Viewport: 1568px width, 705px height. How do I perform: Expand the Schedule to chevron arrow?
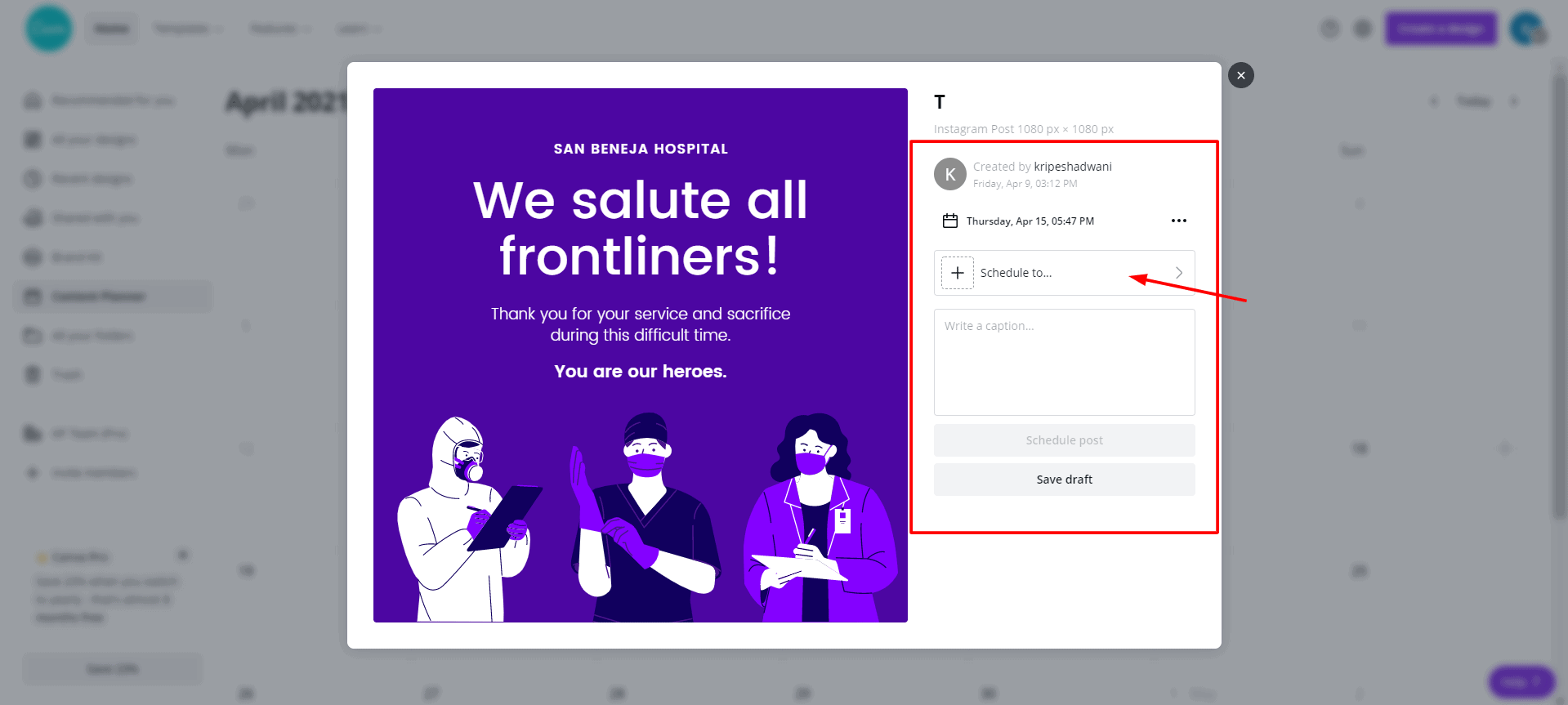[1179, 273]
